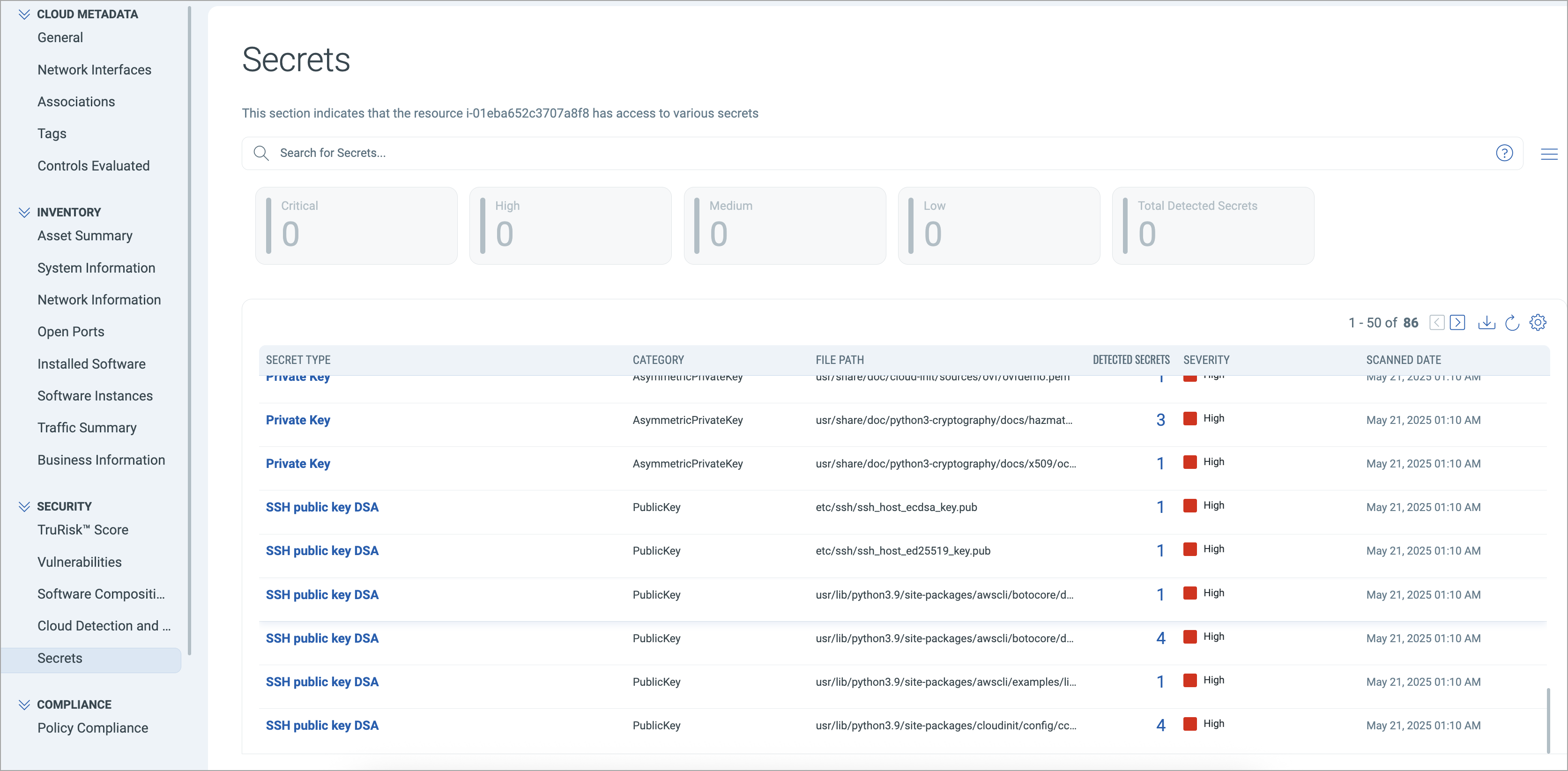The image size is (1568, 771).
Task: Open the Vulnerabilities sidebar item
Action: pyautogui.click(x=79, y=562)
